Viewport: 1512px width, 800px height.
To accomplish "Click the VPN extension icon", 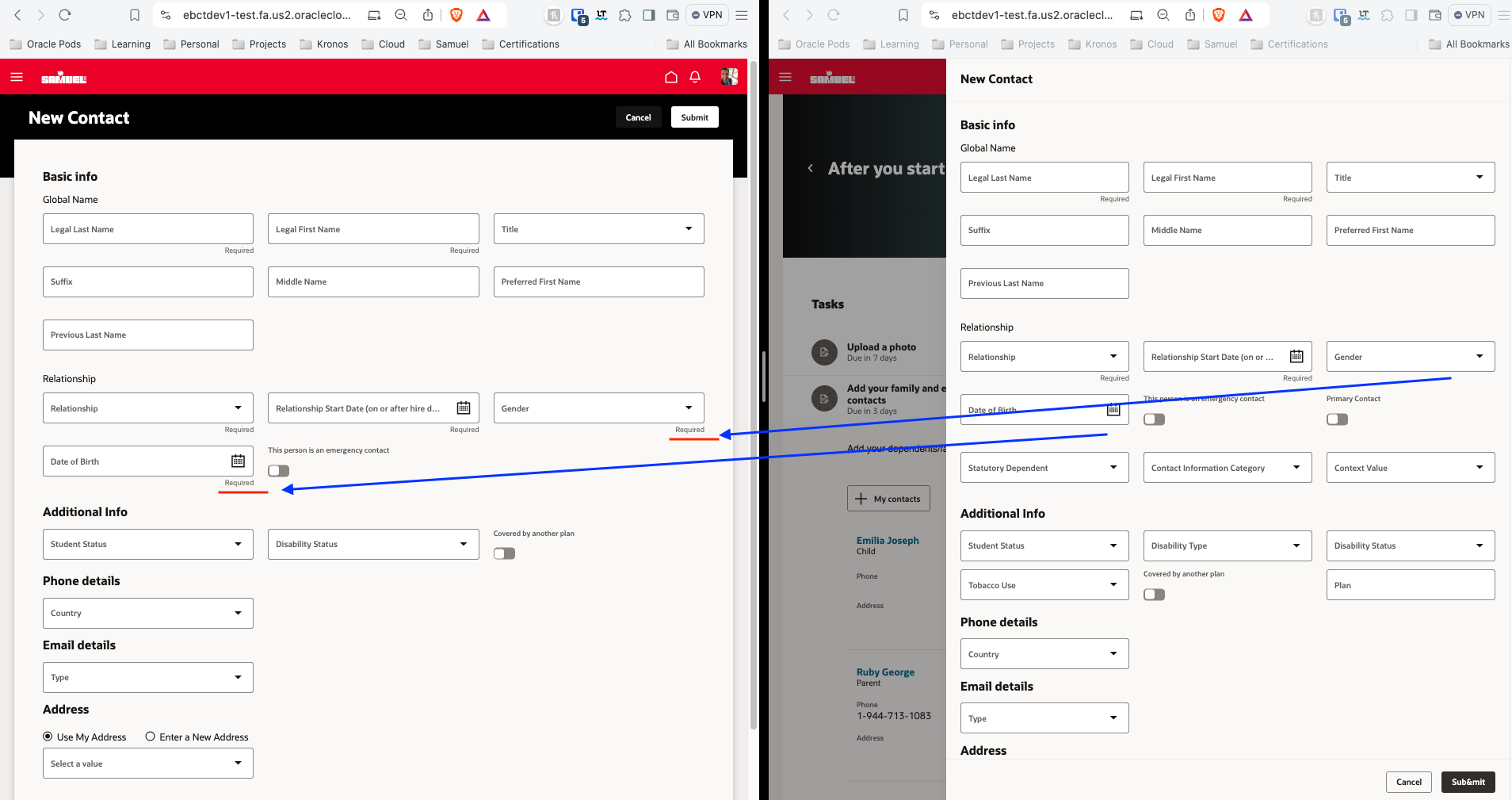I will [706, 14].
